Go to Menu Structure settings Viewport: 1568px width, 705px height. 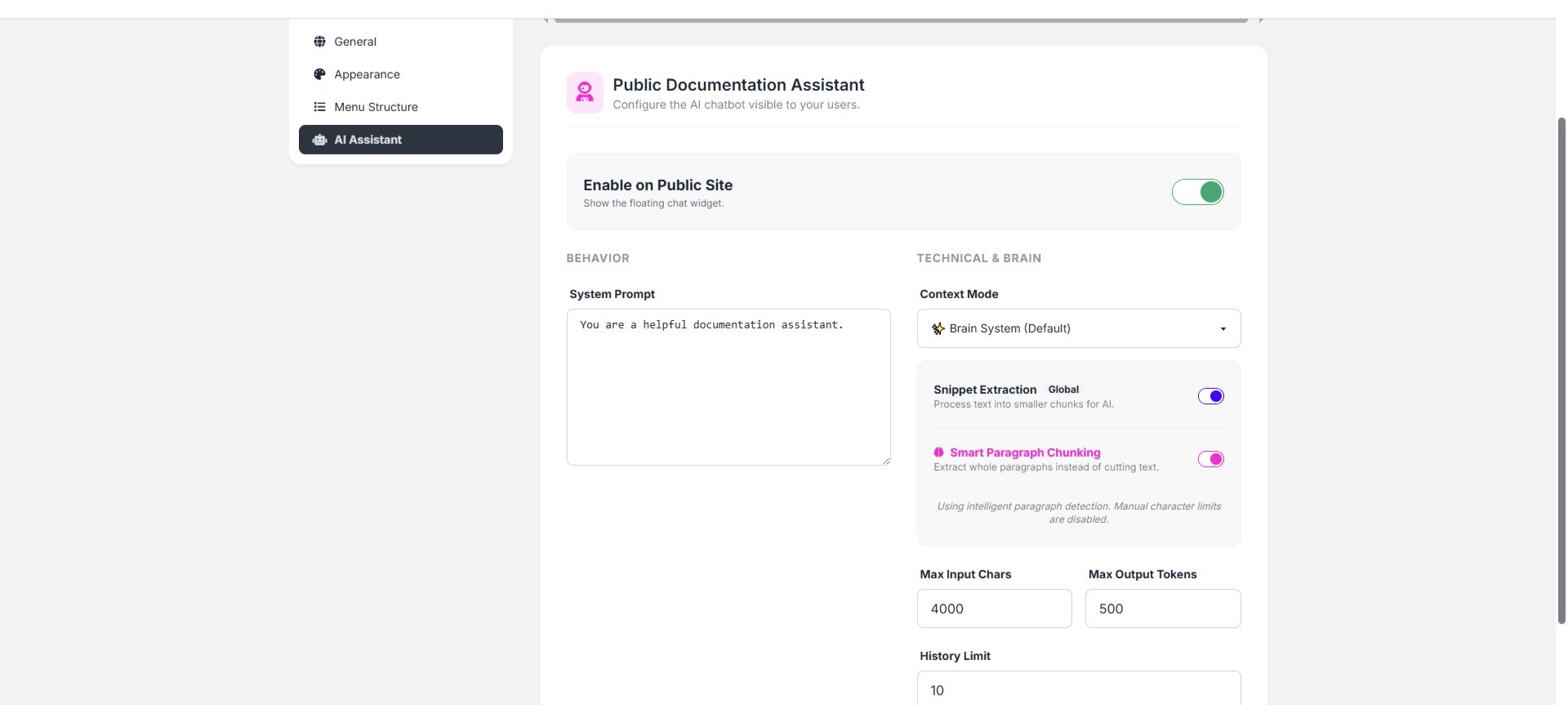(x=376, y=107)
